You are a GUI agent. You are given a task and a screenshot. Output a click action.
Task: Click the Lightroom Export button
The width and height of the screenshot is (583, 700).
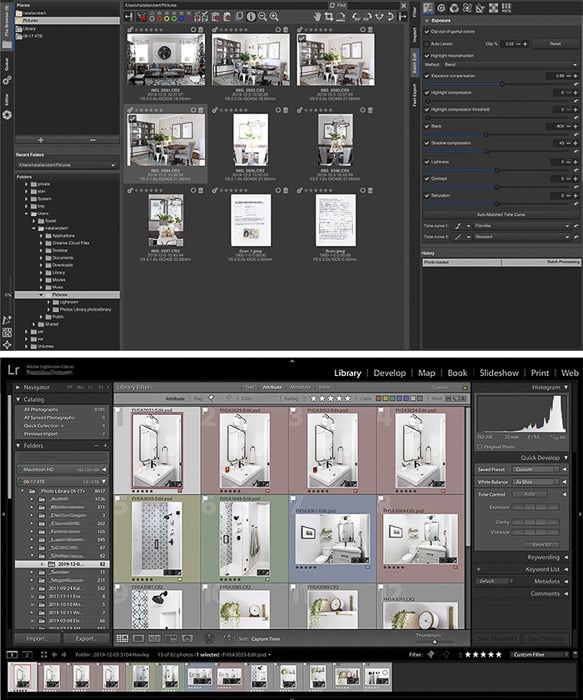(87, 638)
